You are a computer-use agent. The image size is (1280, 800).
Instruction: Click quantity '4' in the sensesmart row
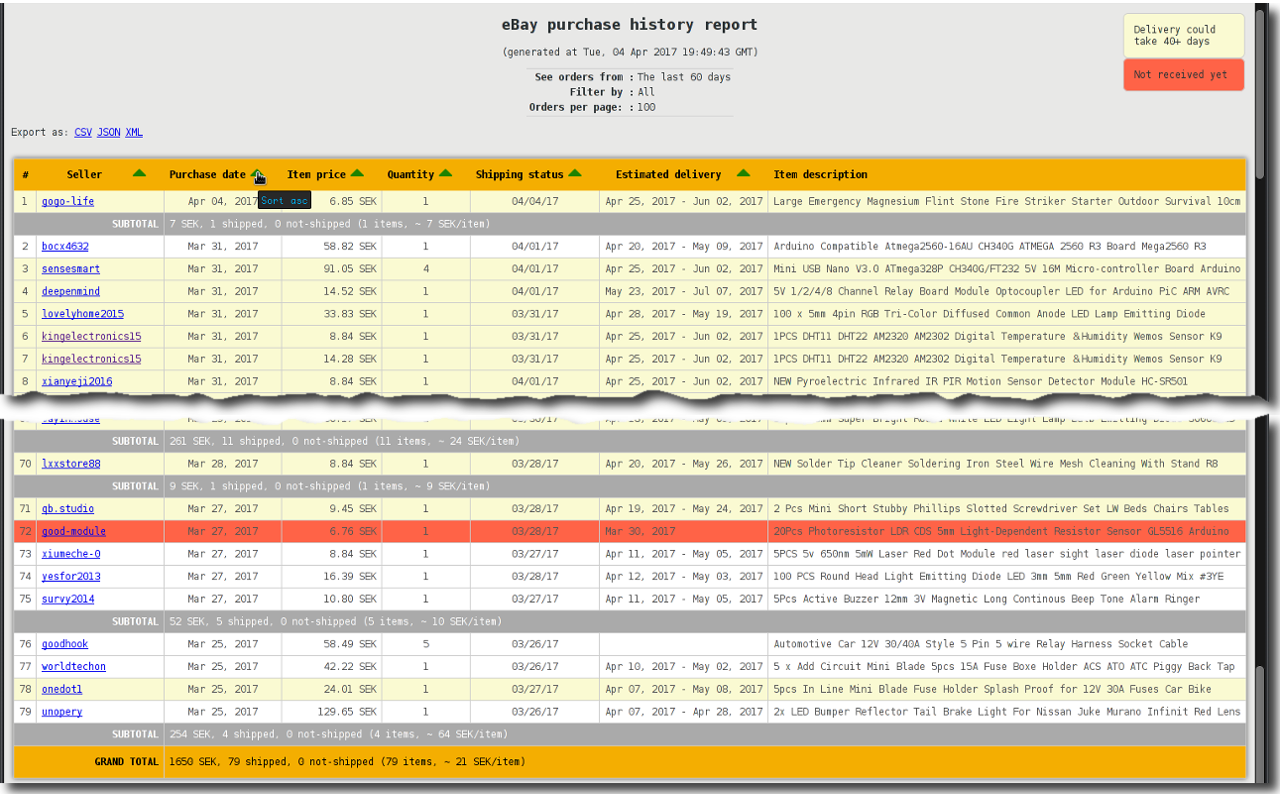[425, 269]
